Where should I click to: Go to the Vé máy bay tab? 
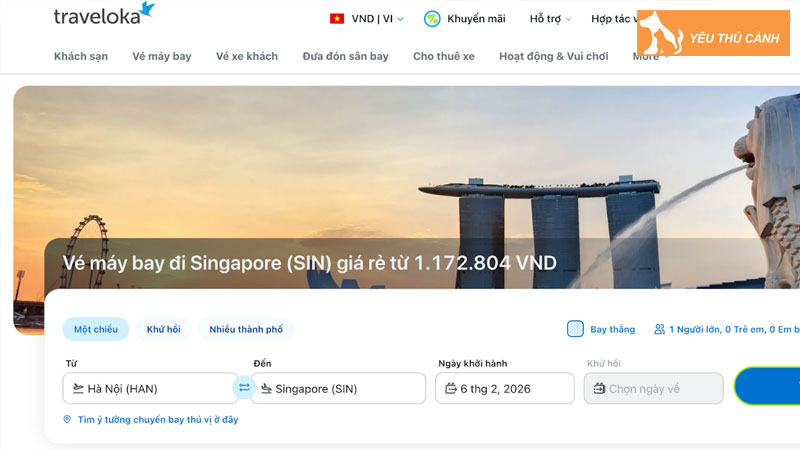162,56
